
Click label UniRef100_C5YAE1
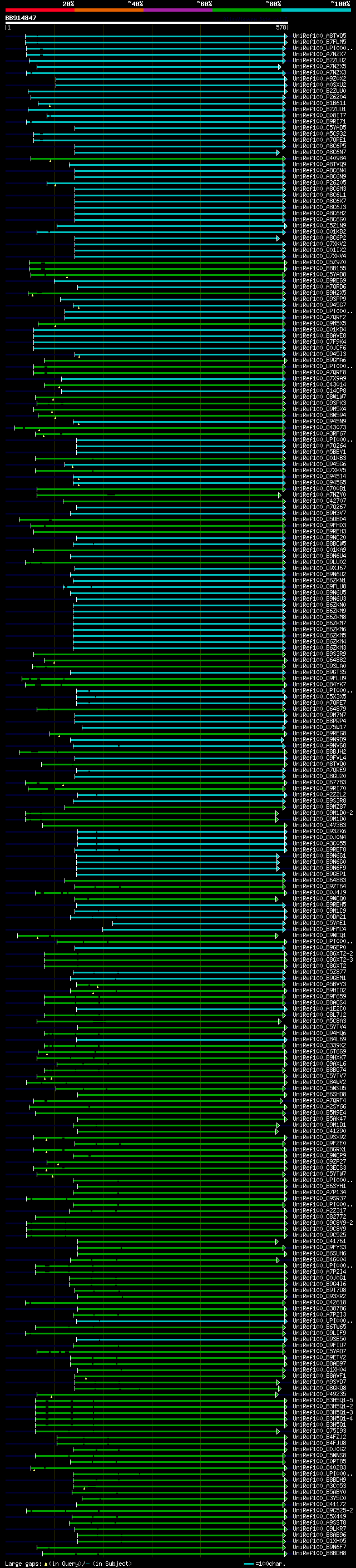point(319,923)
